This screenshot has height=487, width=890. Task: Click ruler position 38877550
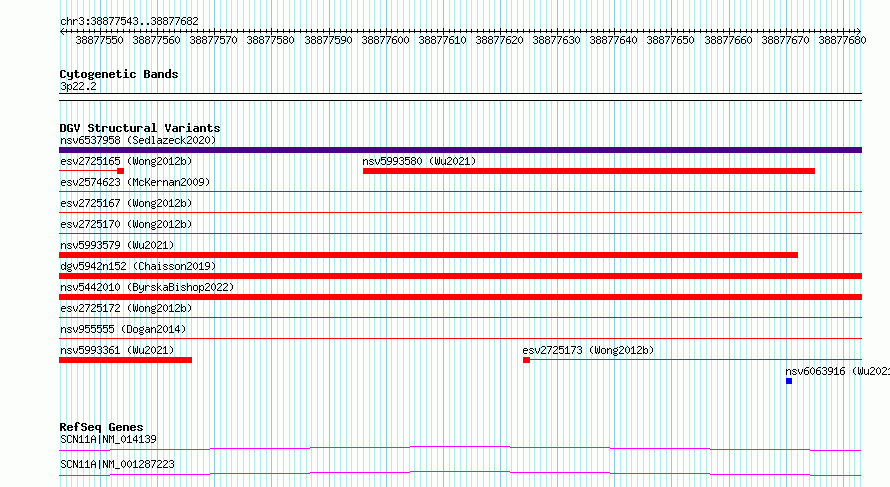[x=99, y=40]
